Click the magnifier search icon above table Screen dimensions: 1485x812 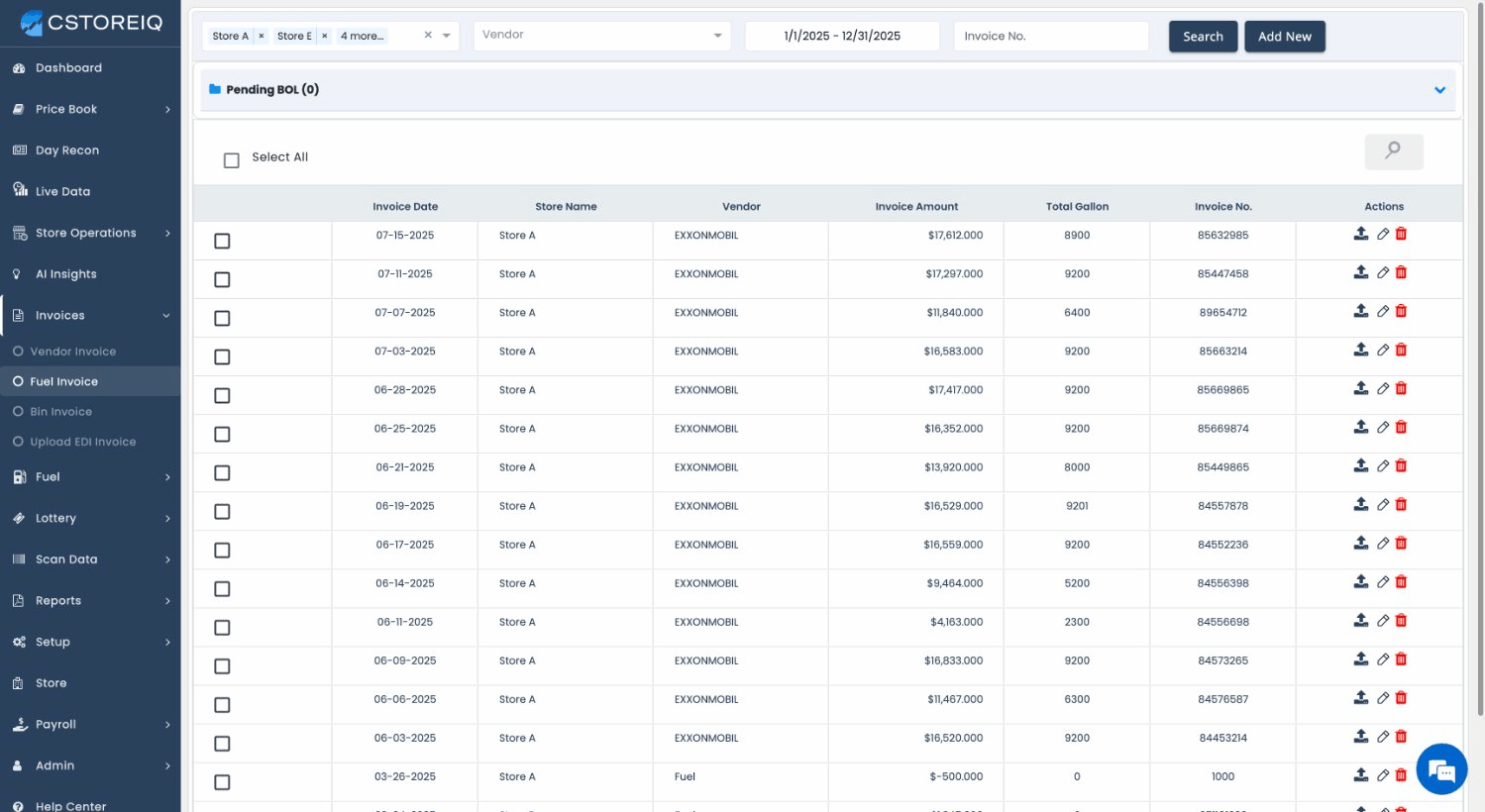[1393, 152]
